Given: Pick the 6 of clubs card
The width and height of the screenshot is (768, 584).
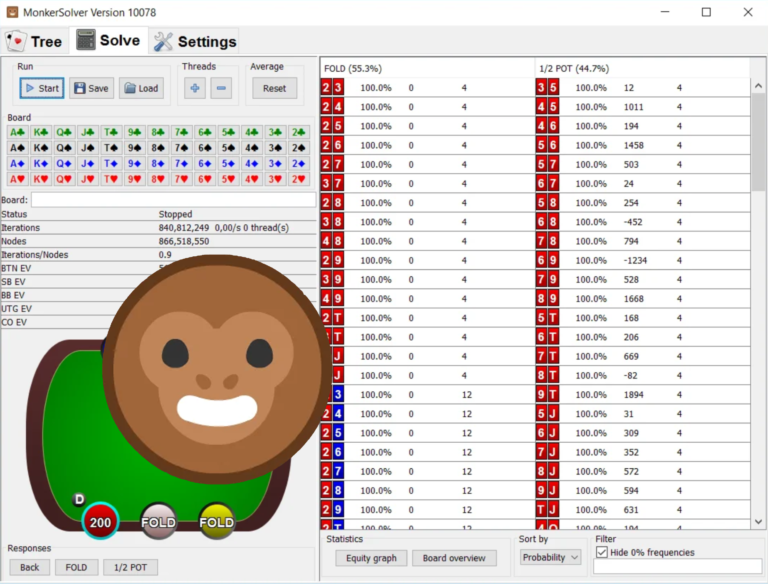Looking at the screenshot, I should [x=204, y=132].
